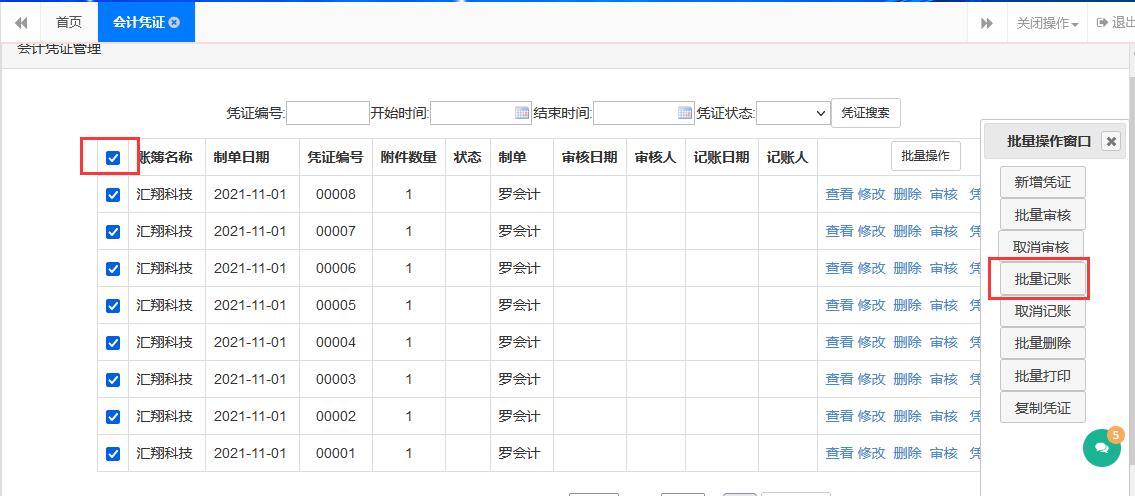The image size is (1135, 496).
Task: Click 删除 link for voucher 00003
Action: pos(907,379)
